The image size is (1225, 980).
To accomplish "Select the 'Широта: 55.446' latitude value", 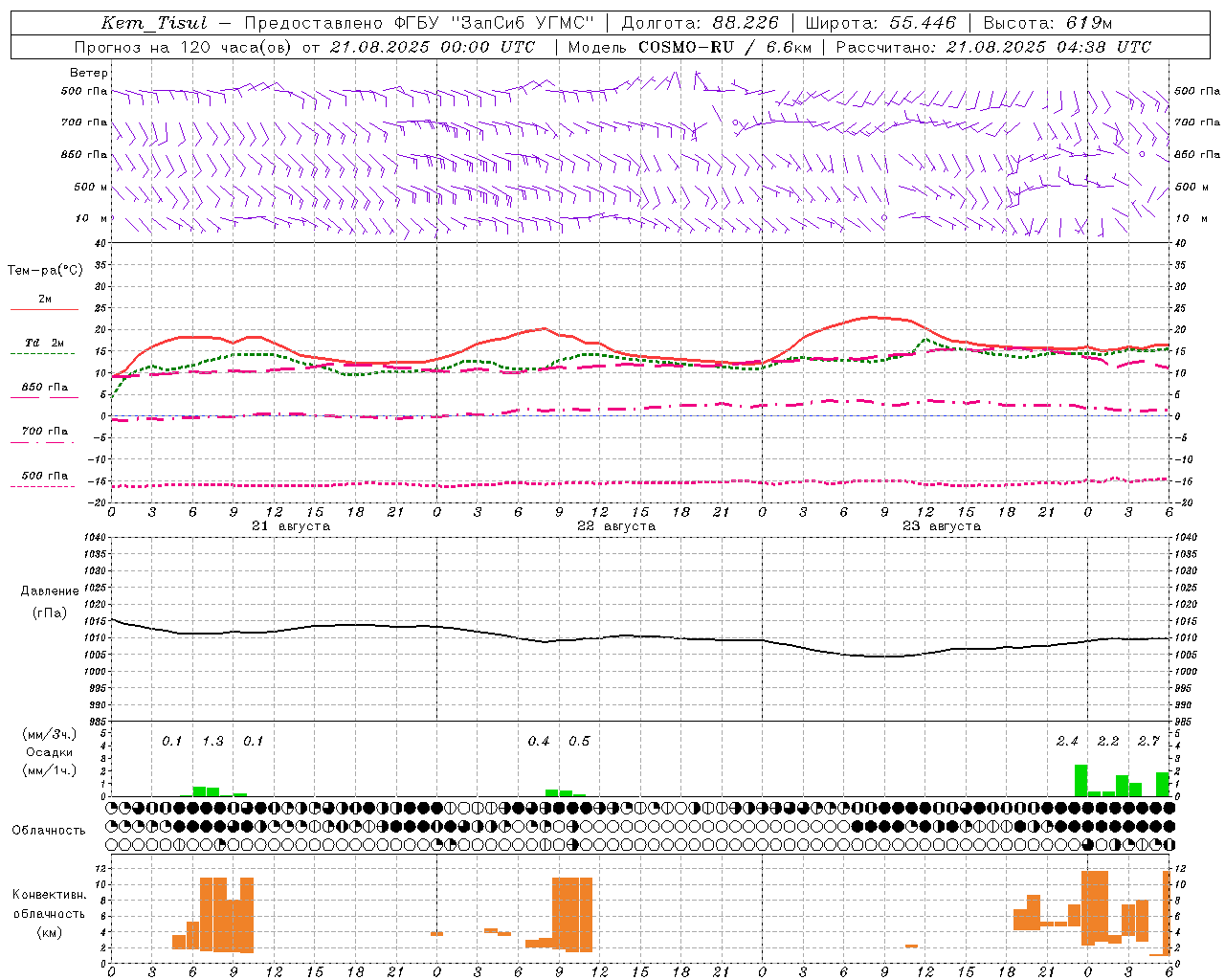I will 881,23.
